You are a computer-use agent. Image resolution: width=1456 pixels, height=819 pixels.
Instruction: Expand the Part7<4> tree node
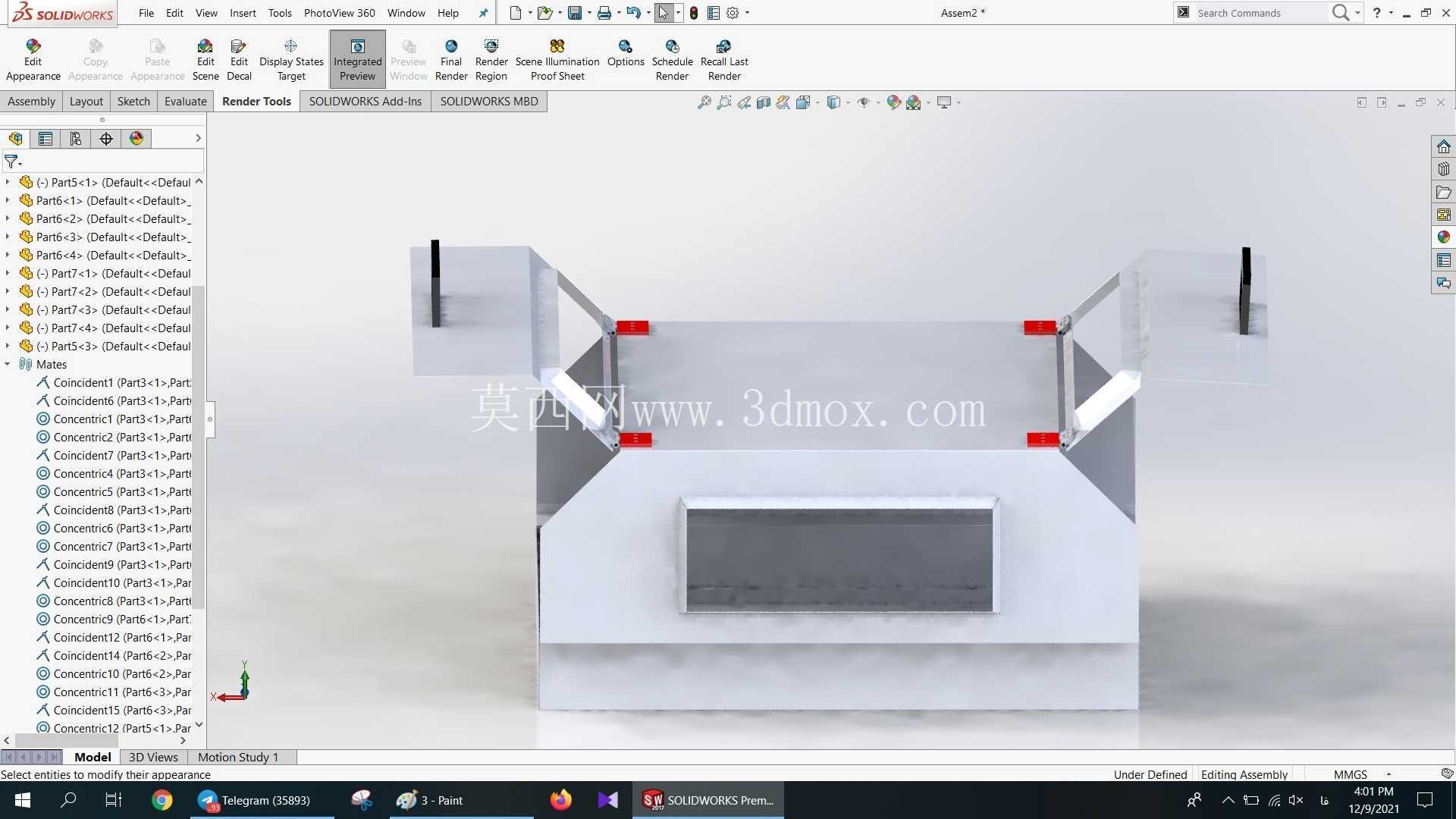coord(8,328)
